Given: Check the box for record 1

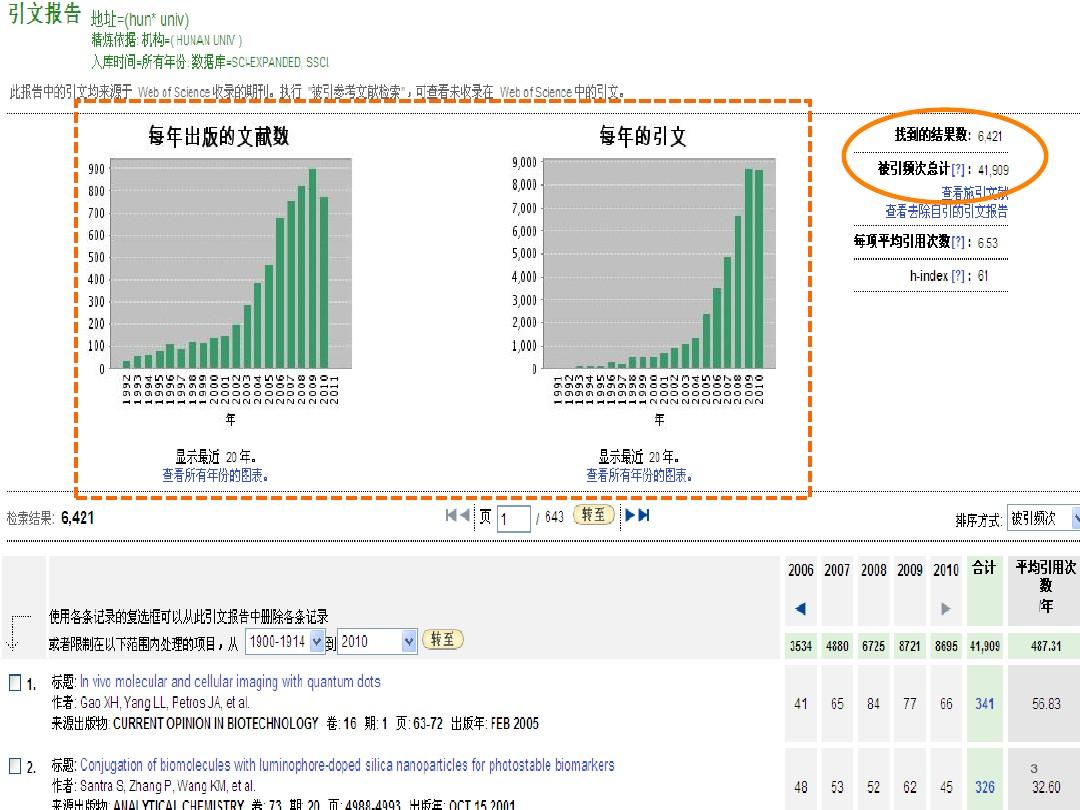Looking at the screenshot, I should 15,683.
